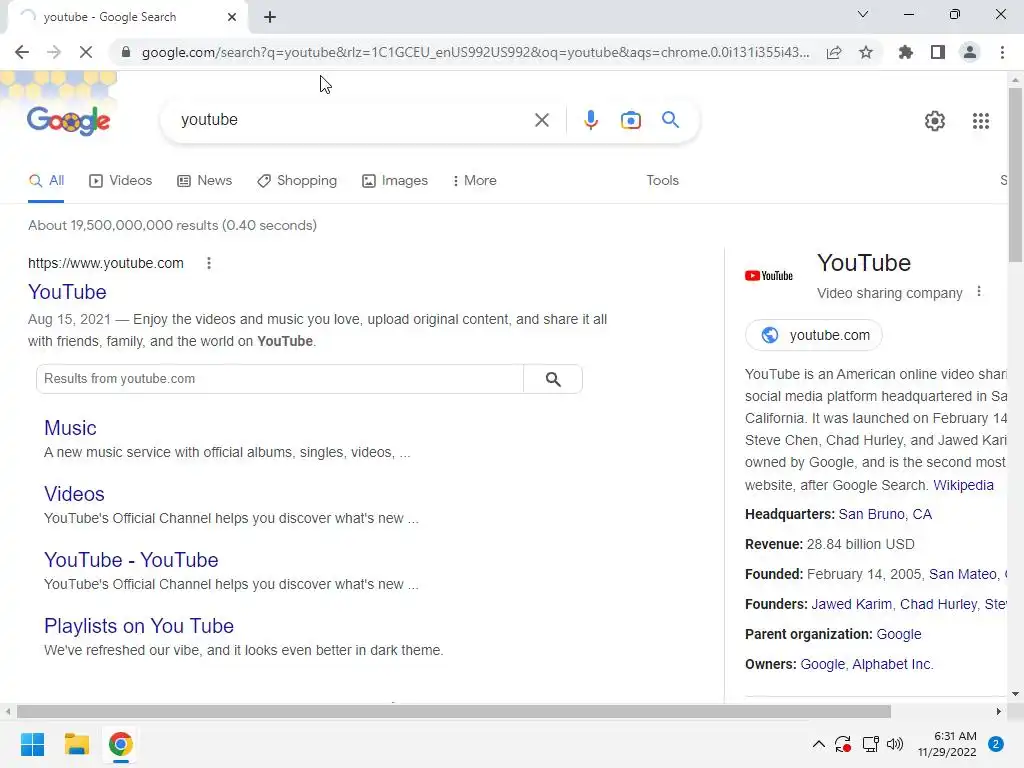Toggle the Chrome side panel
The image size is (1024, 768).
pyautogui.click(x=938, y=52)
